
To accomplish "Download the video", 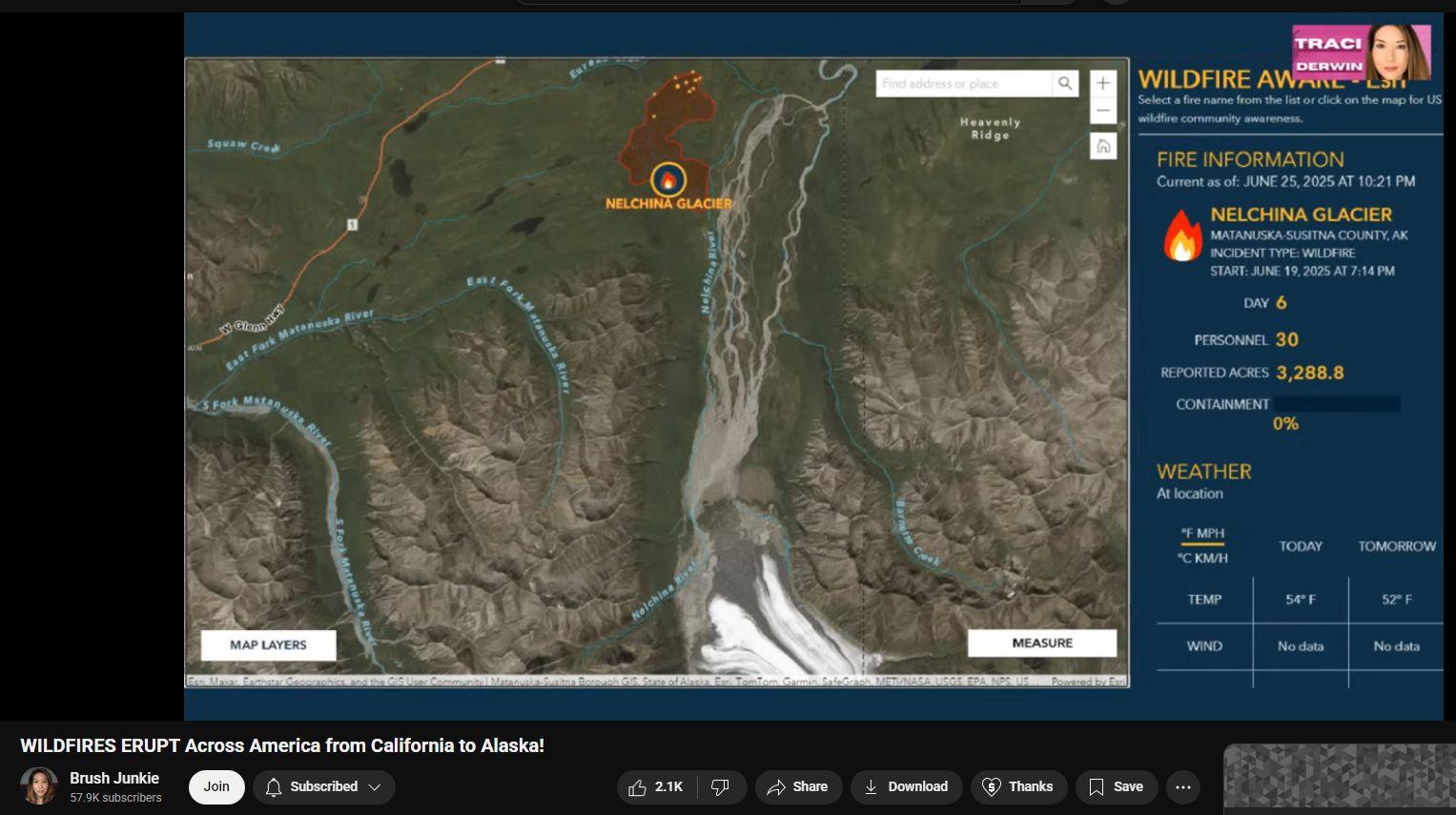I will tap(906, 787).
